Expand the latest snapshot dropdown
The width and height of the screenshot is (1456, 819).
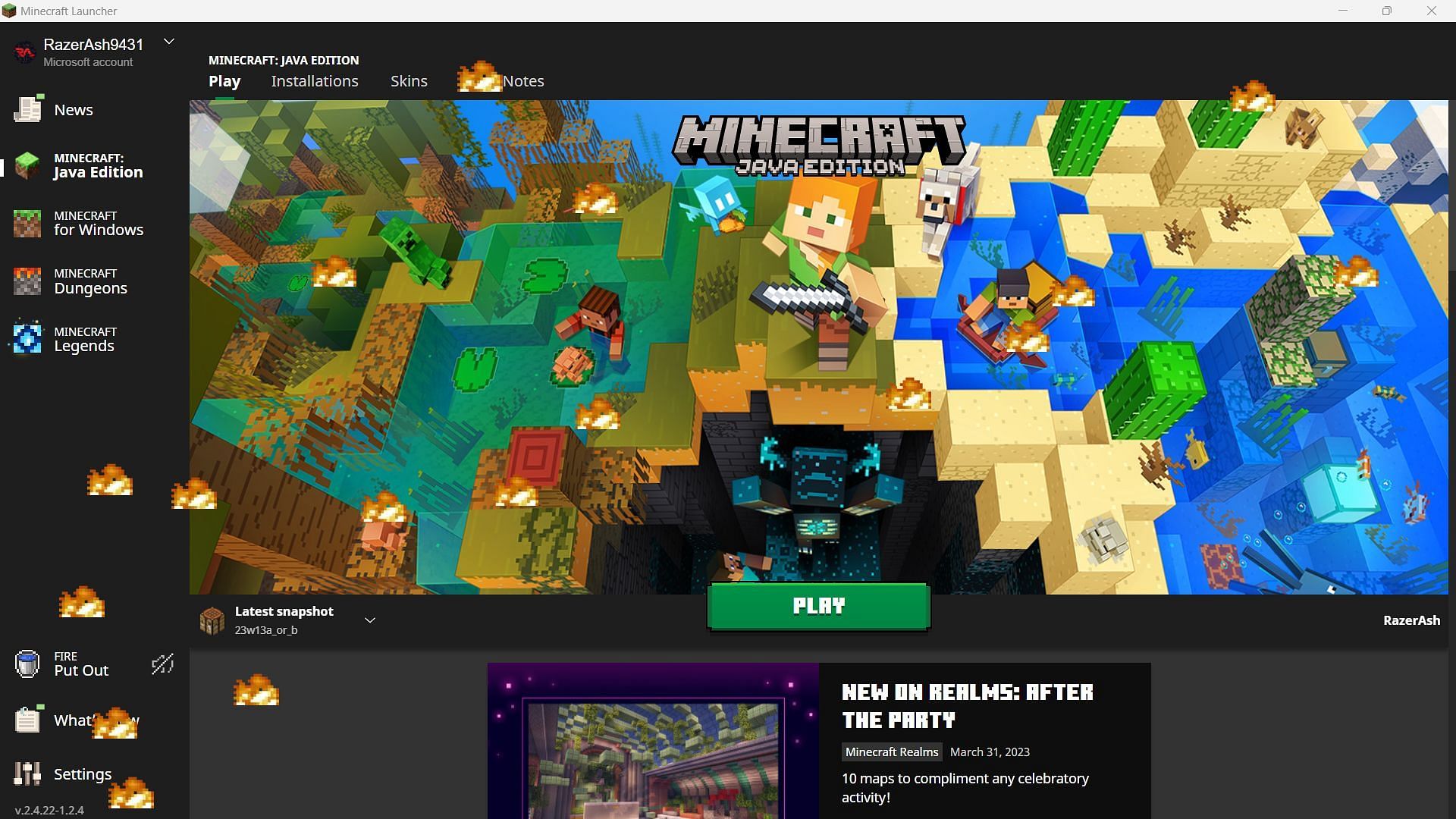[370, 619]
